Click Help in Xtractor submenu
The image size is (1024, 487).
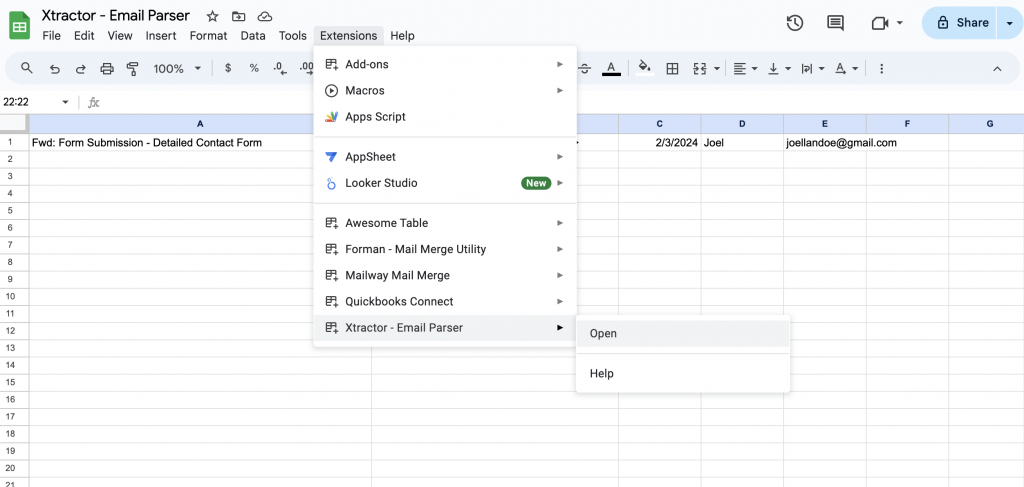602,374
